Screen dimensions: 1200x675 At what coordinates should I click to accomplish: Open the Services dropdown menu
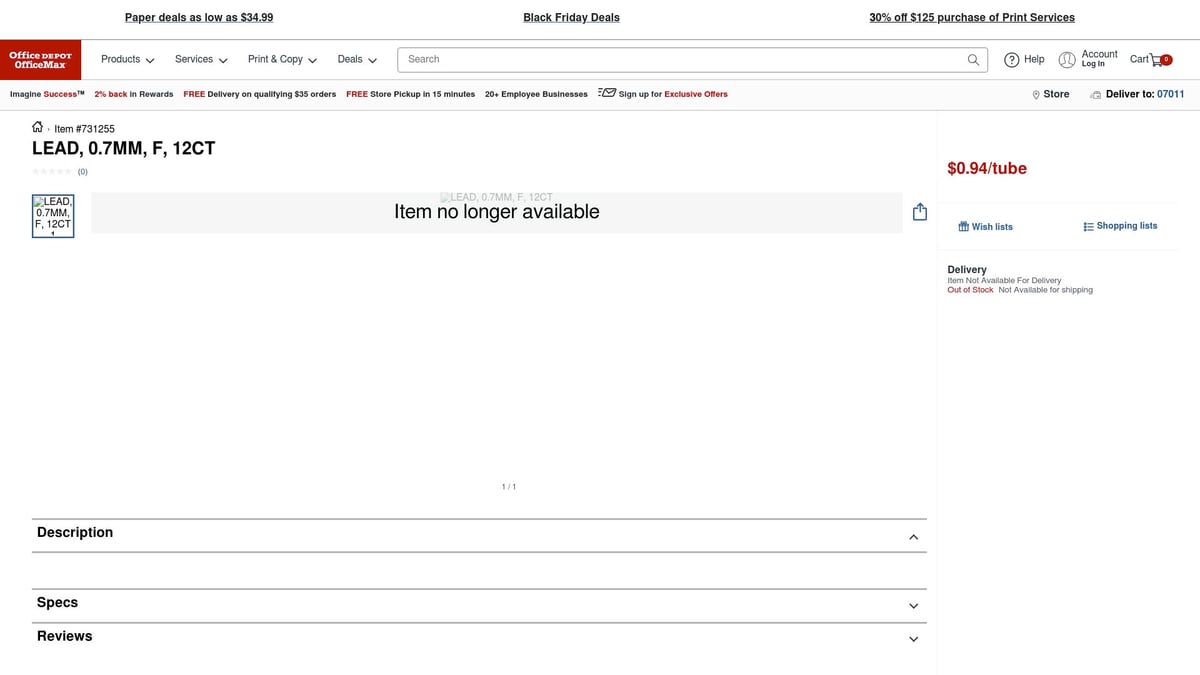tap(201, 60)
